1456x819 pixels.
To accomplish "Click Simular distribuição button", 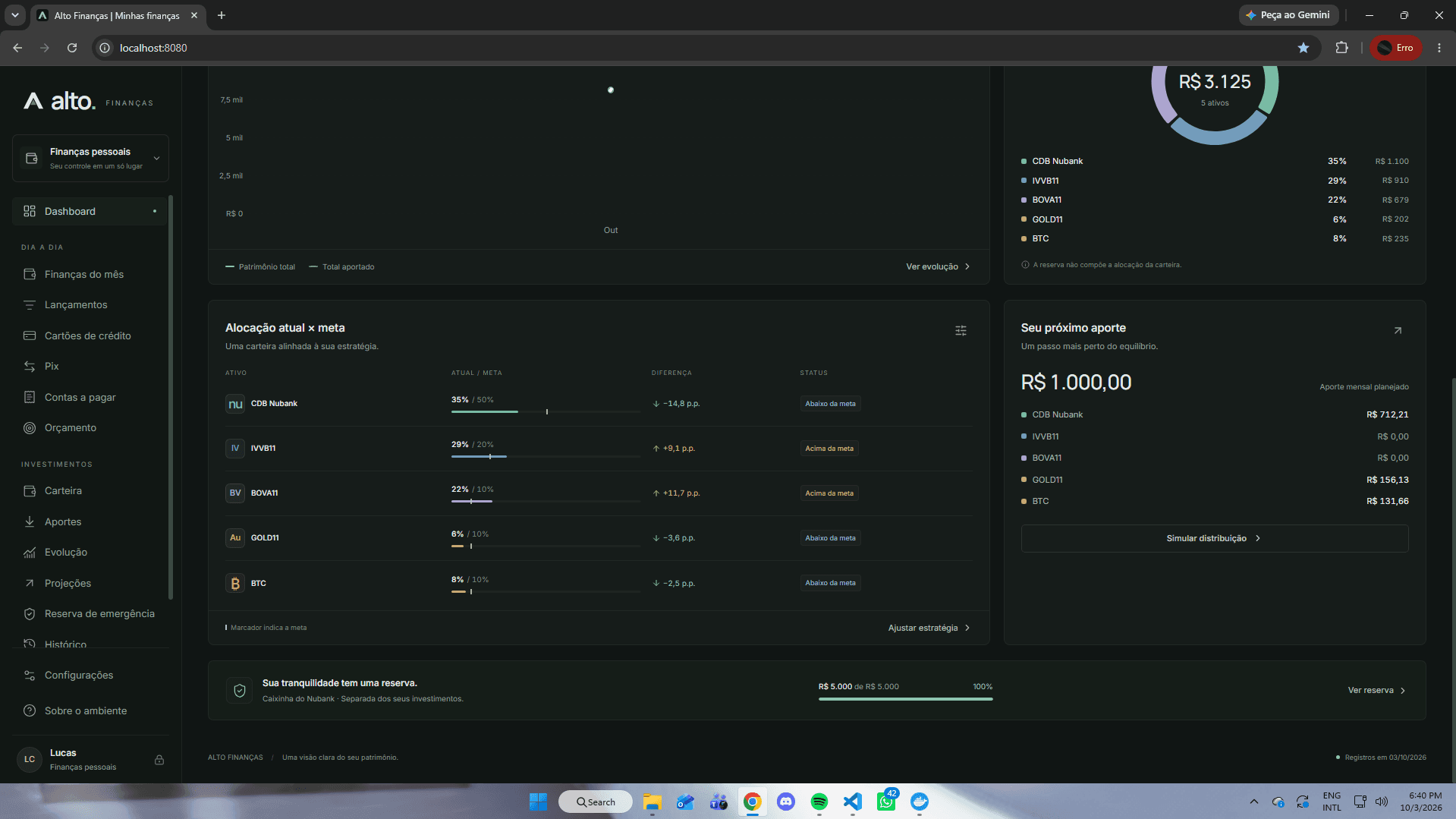I will 1214,538.
